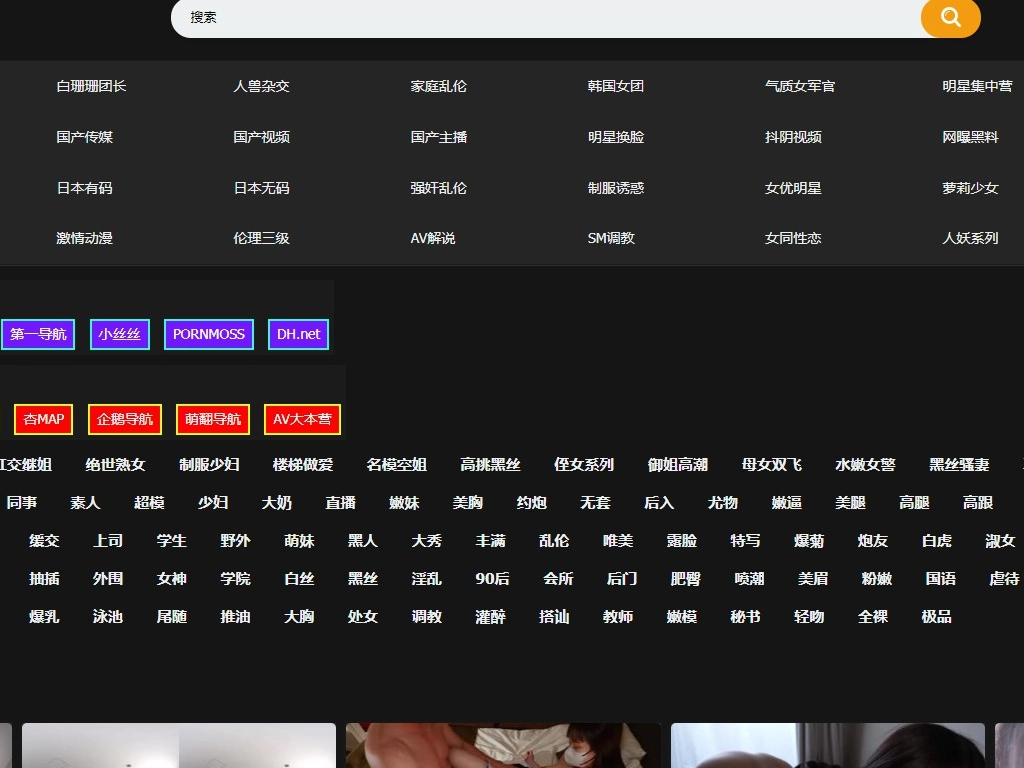Screen dimensions: 1024x768
Task: Select the 直播 tag
Action: pyautogui.click(x=341, y=503)
